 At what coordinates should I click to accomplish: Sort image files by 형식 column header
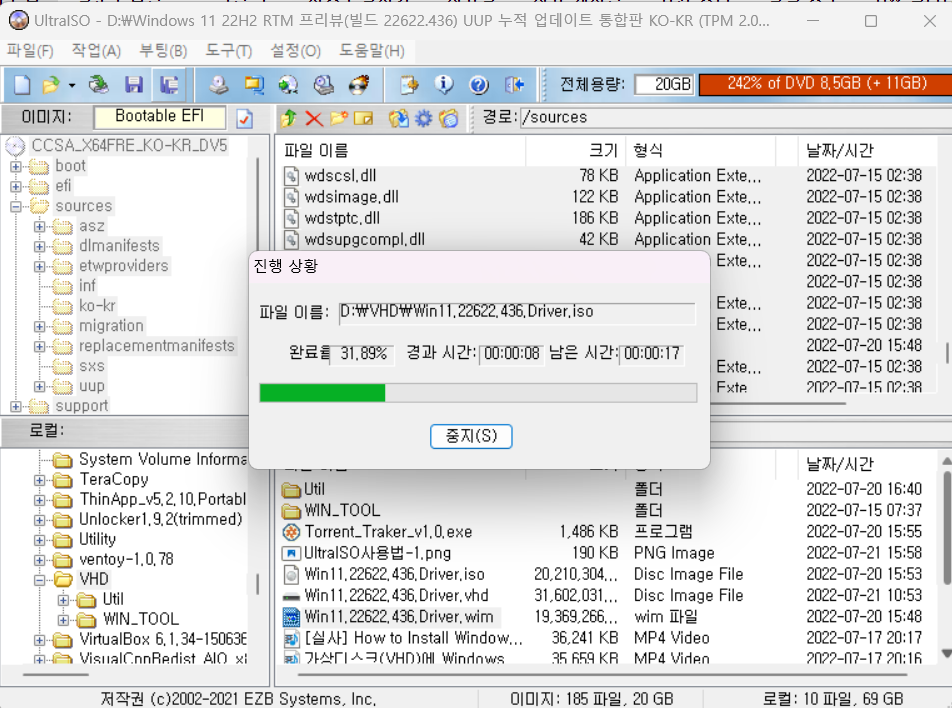click(700, 151)
